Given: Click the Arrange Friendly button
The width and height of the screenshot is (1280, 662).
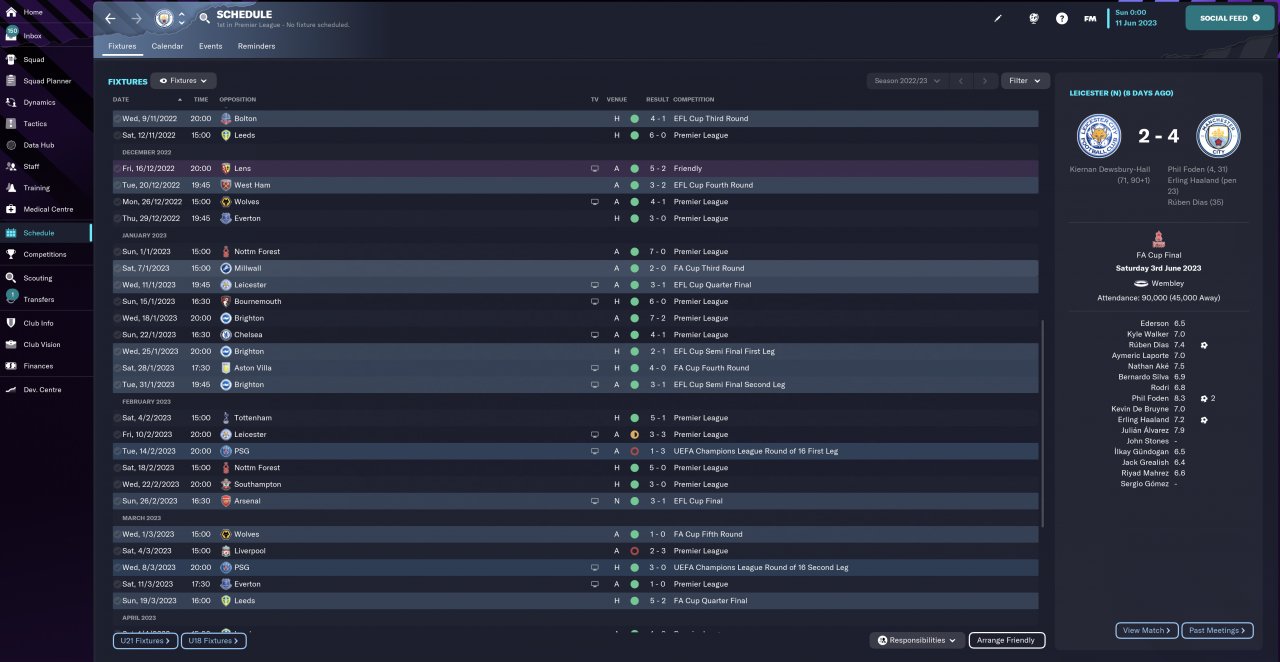Looking at the screenshot, I should pyautogui.click(x=1006, y=640).
